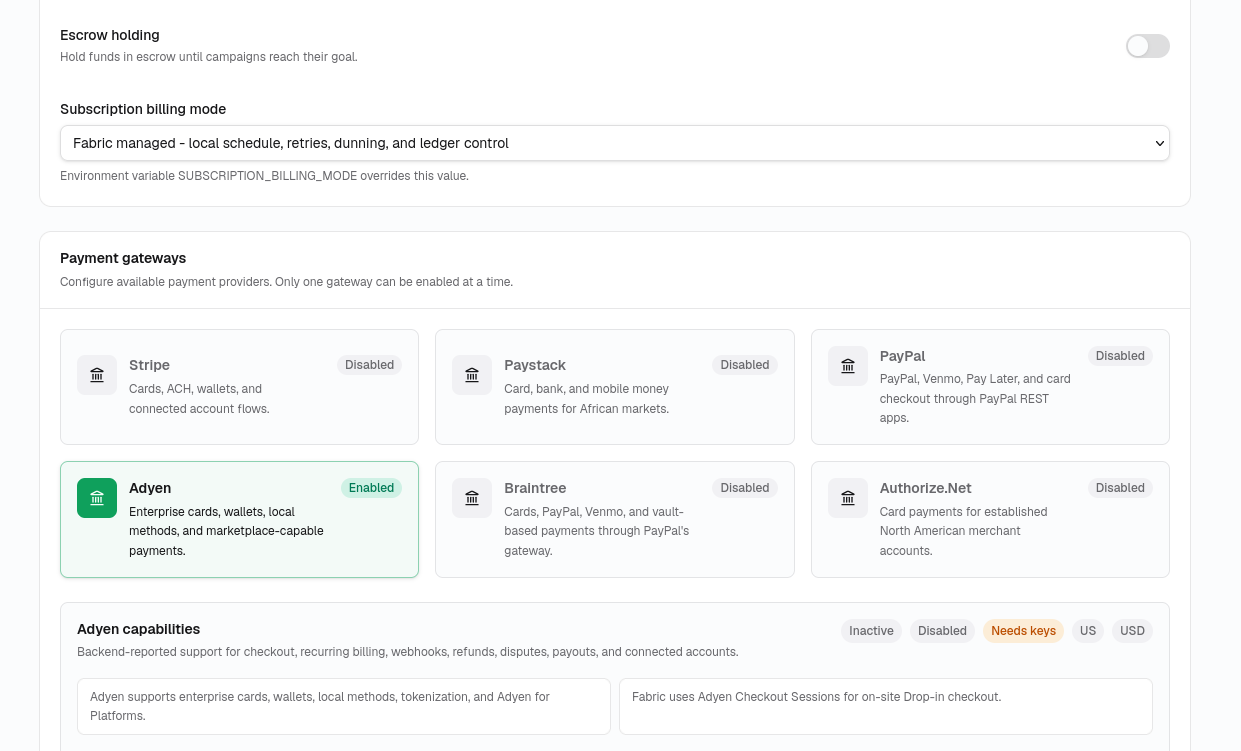The height and width of the screenshot is (751, 1241).
Task: Click the Adyen enterprise cards description
Action: pyautogui.click(x=226, y=531)
